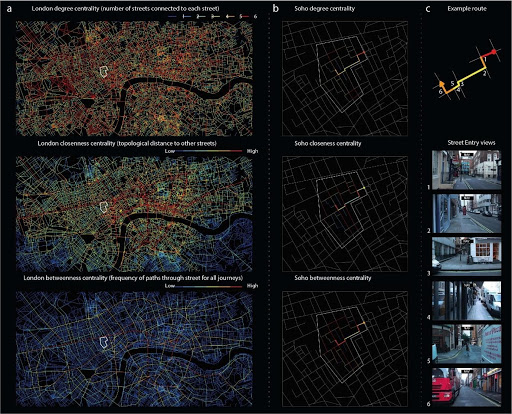
Task: Click legend value 4 in degree centrality legend
Action: (x=227, y=16)
